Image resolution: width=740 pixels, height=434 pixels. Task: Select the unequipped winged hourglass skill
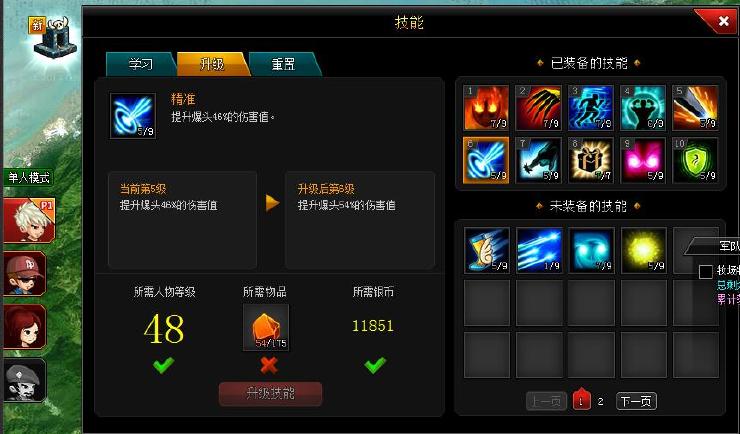(x=487, y=250)
